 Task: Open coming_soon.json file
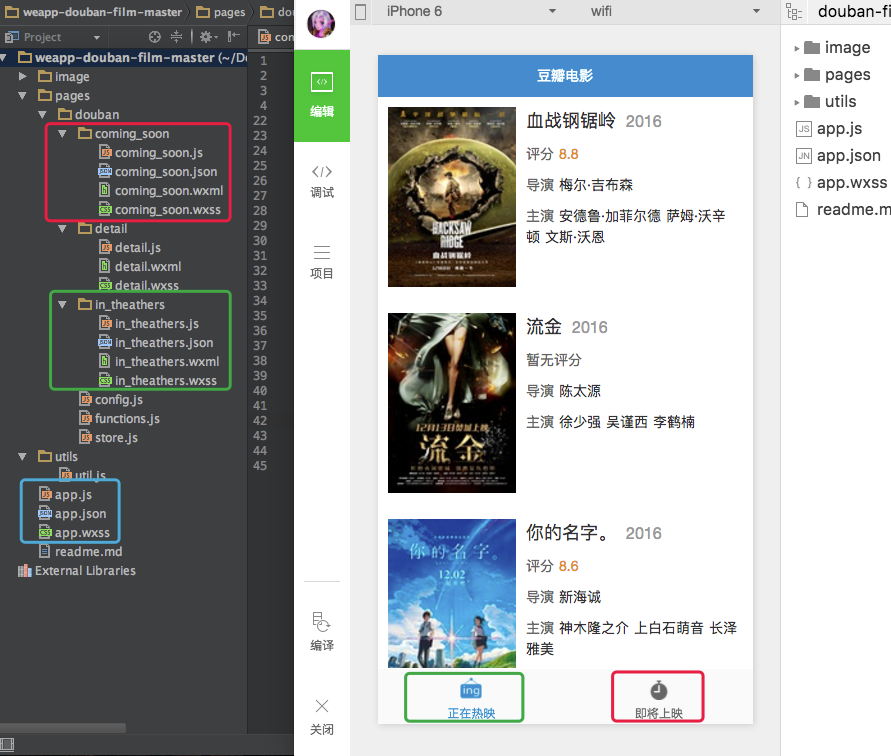tap(157, 172)
